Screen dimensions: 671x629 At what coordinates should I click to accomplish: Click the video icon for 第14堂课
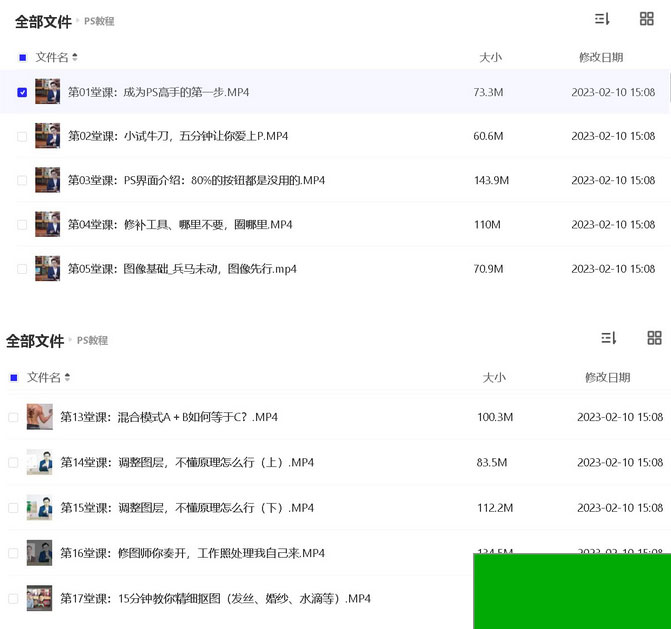(x=40, y=462)
